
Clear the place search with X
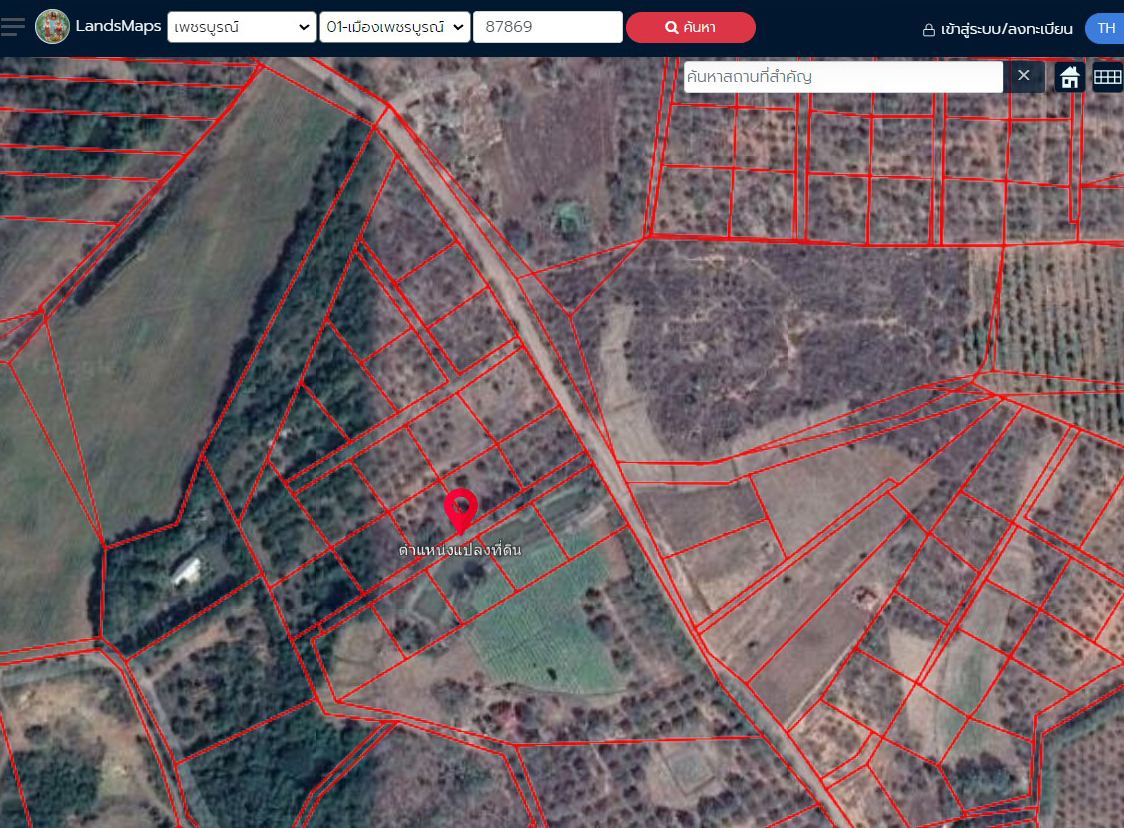[x=1024, y=76]
